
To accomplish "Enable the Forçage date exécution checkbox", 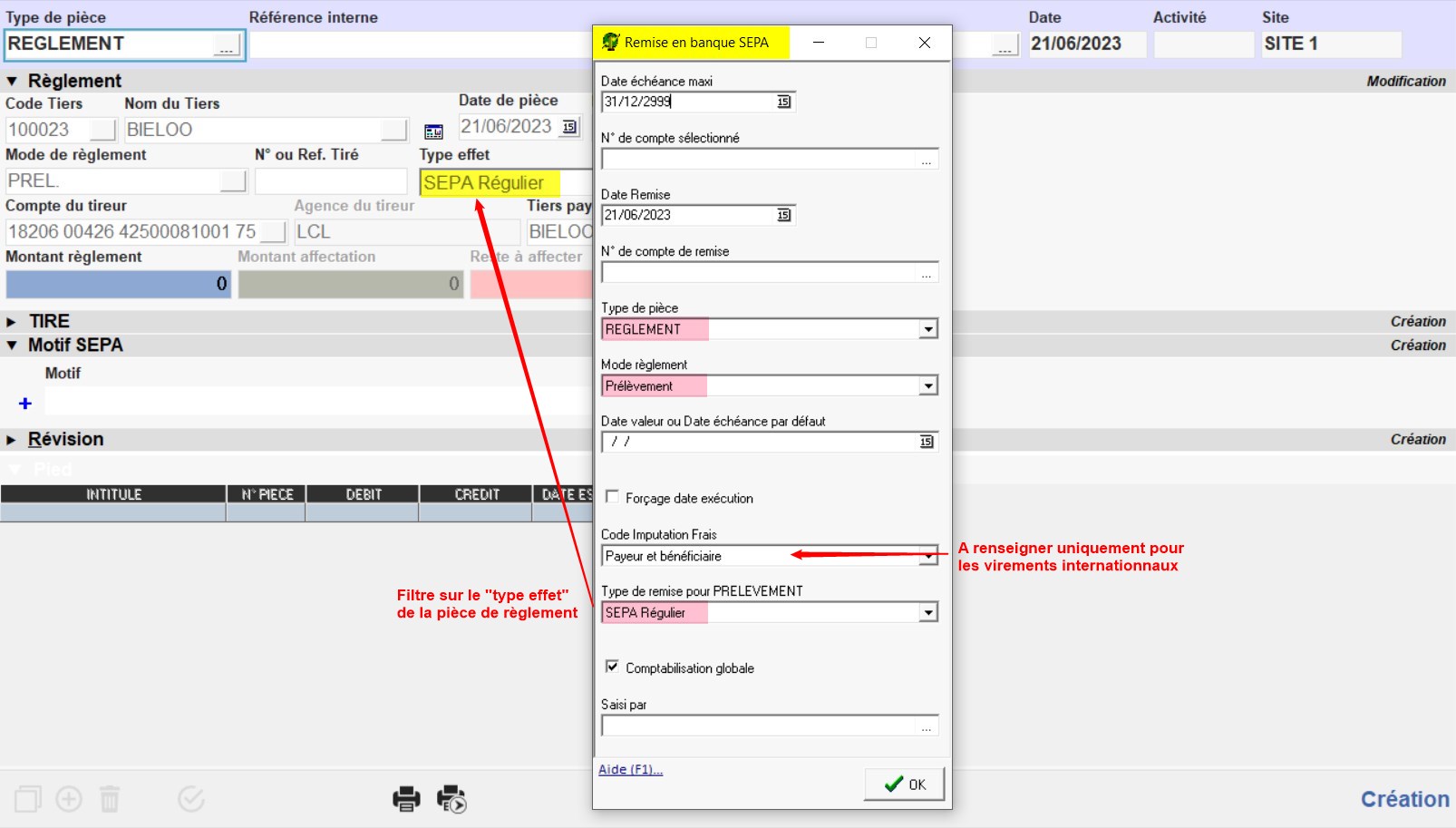I will [613, 497].
